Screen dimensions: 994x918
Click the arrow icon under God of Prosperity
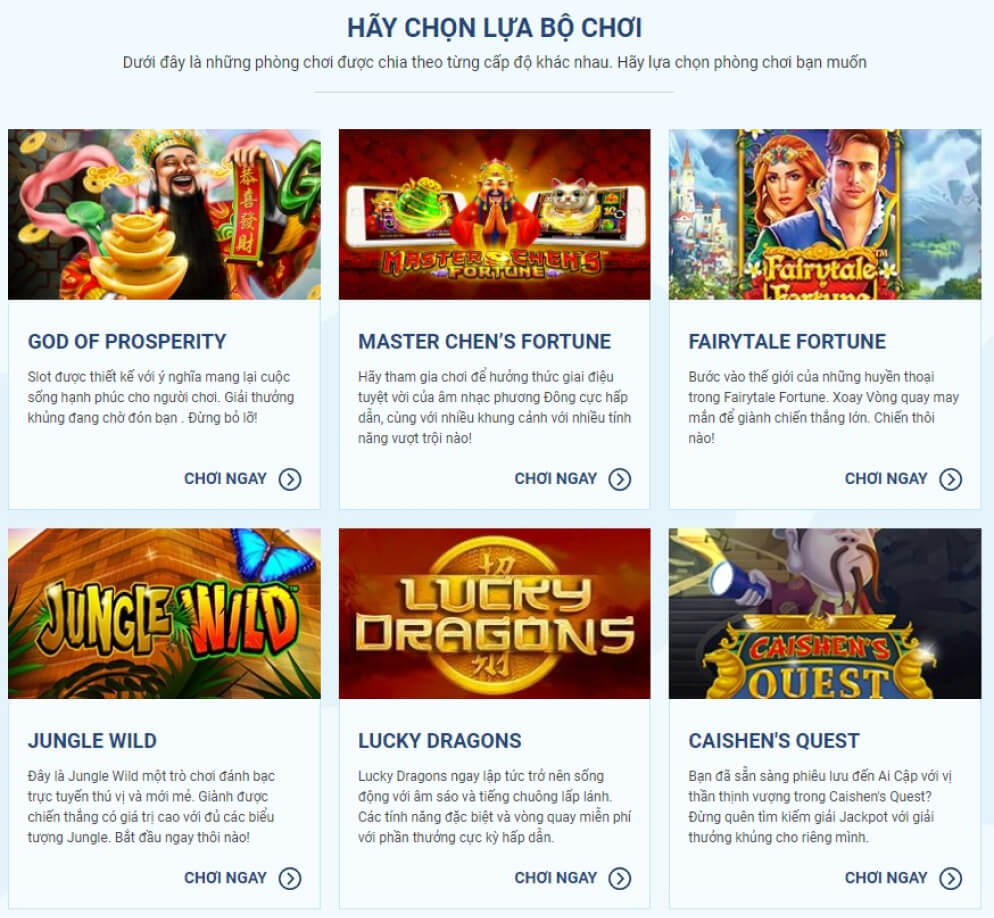290,479
